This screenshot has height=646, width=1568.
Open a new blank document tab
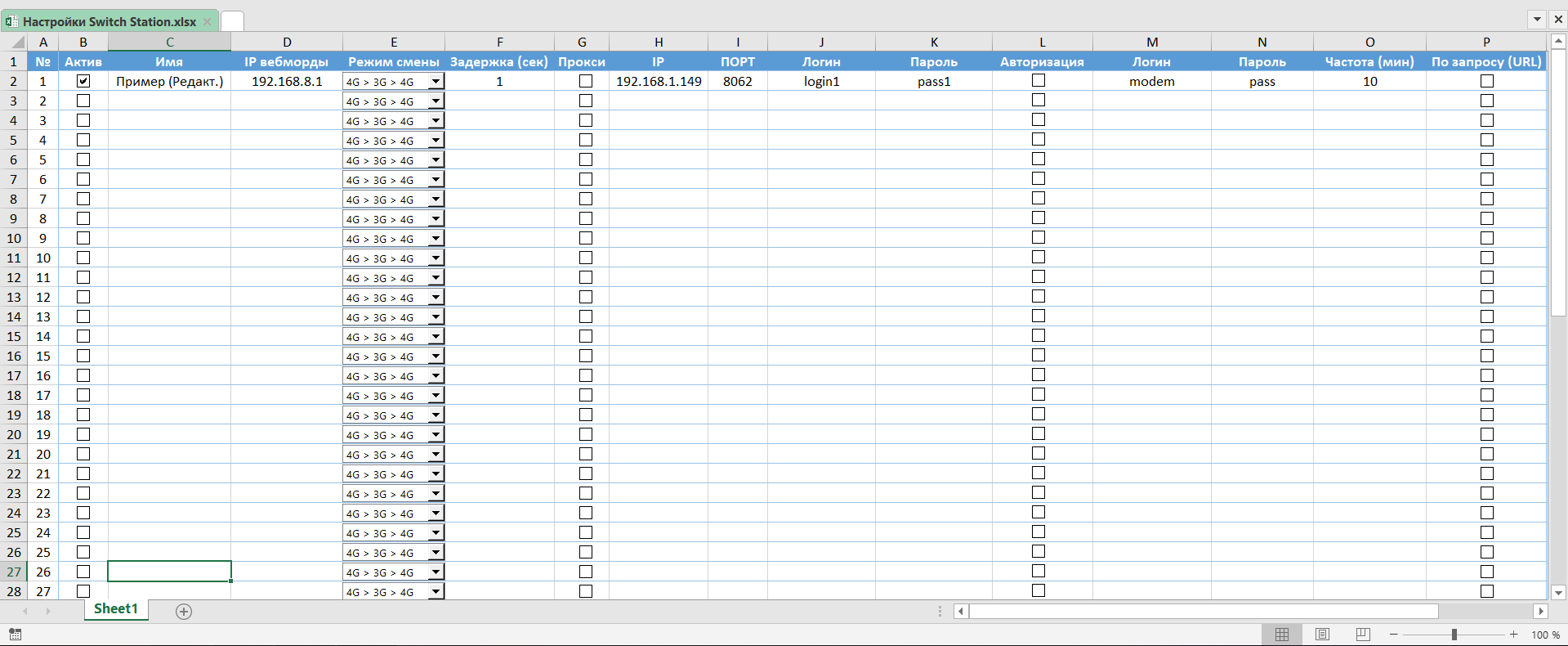click(232, 21)
